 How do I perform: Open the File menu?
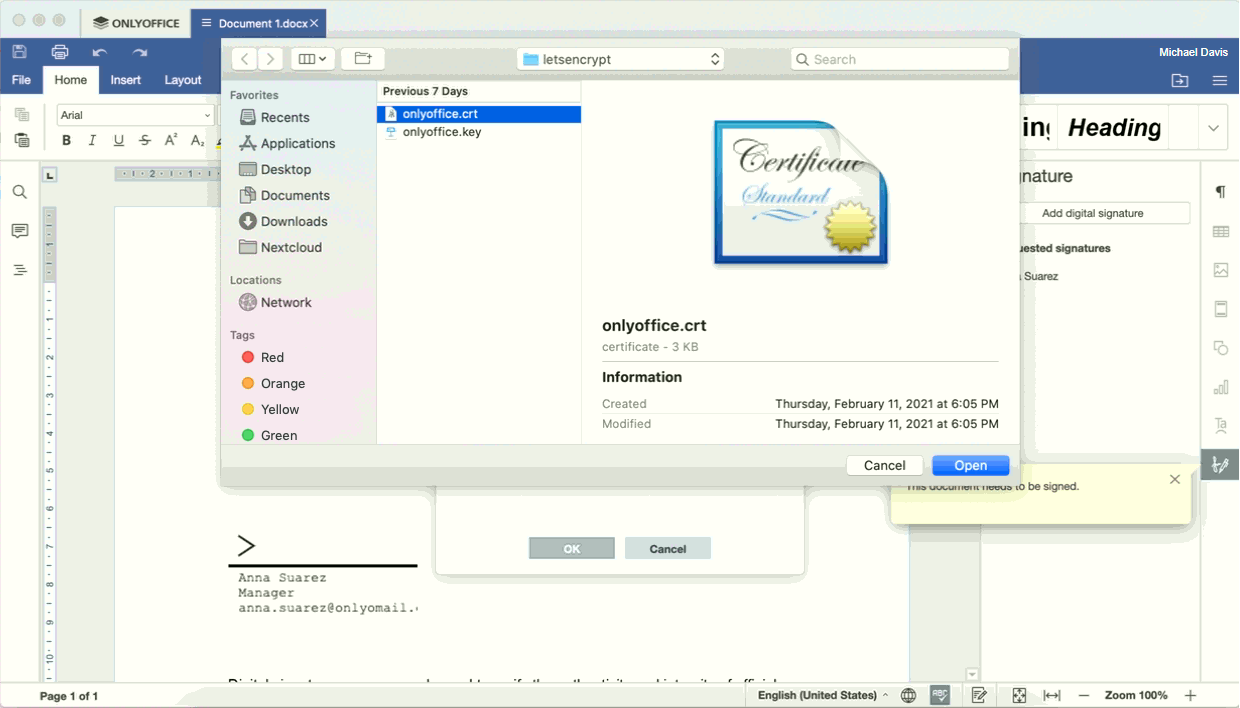point(20,80)
